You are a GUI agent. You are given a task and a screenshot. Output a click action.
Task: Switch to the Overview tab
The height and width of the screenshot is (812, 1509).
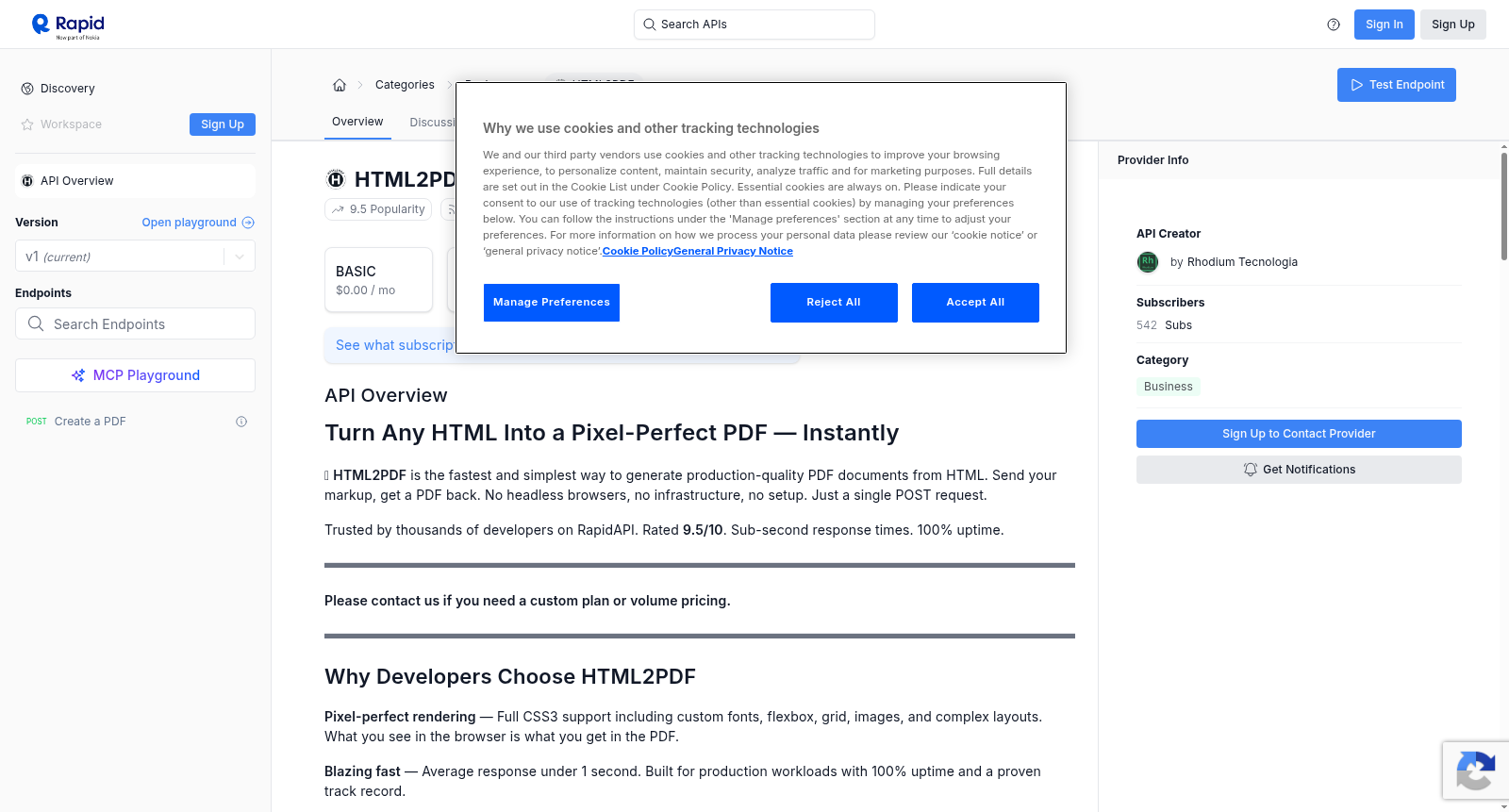tap(357, 122)
